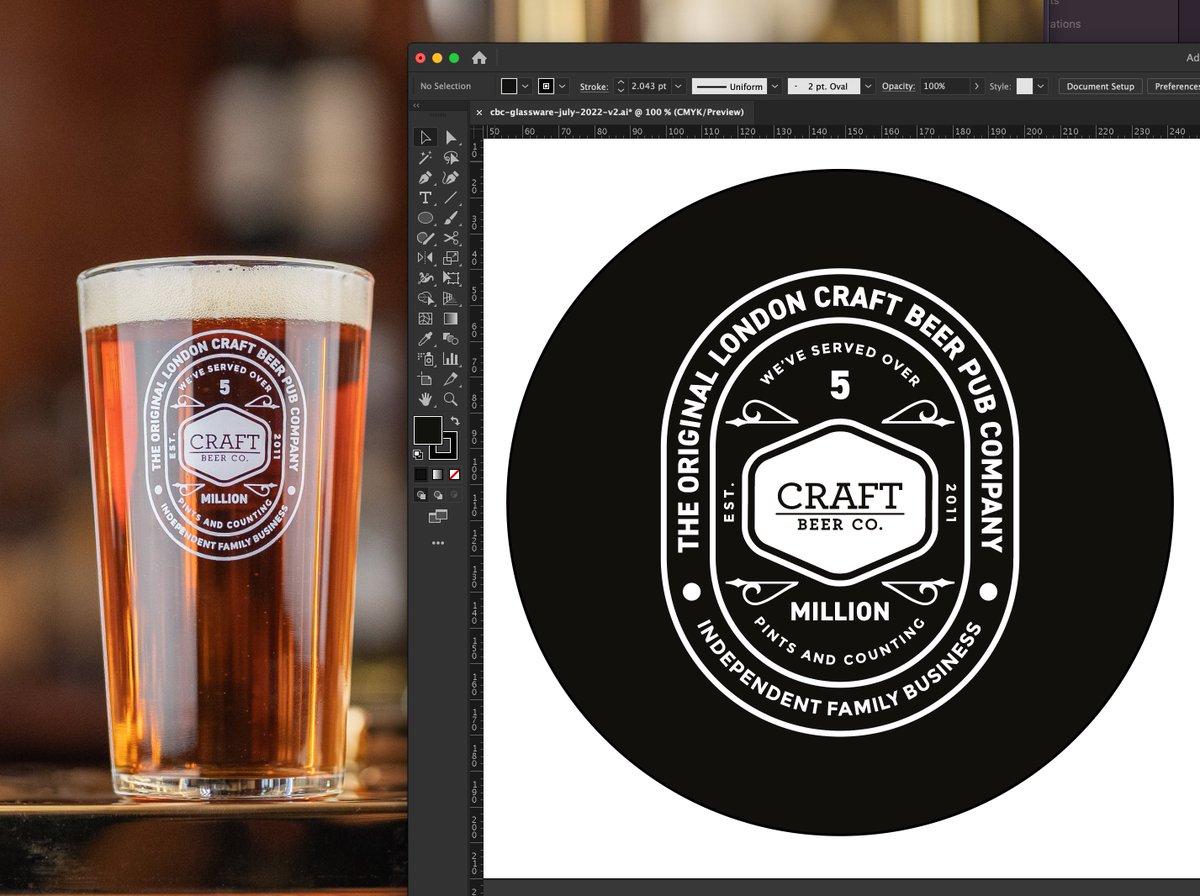Enable Draw Normal mode
This screenshot has height=896, width=1200.
[421, 493]
